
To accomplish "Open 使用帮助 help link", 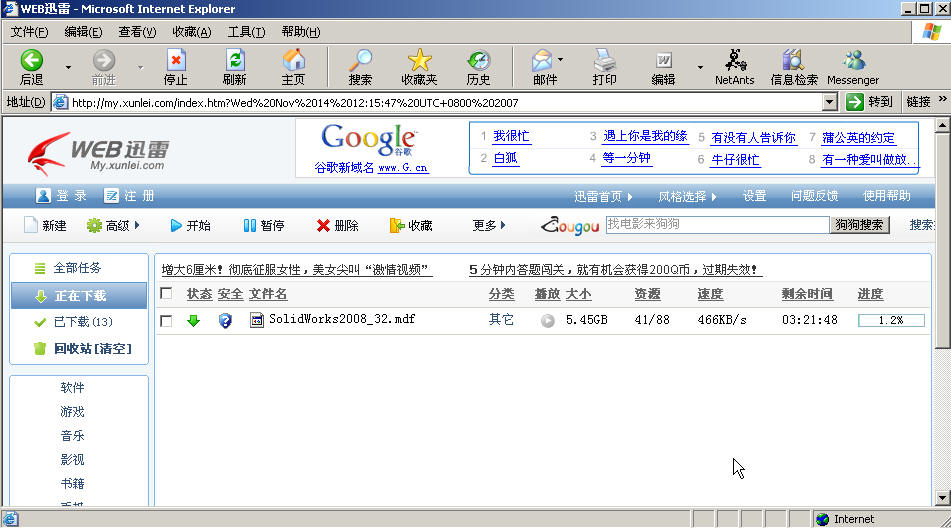I will [x=887, y=196].
